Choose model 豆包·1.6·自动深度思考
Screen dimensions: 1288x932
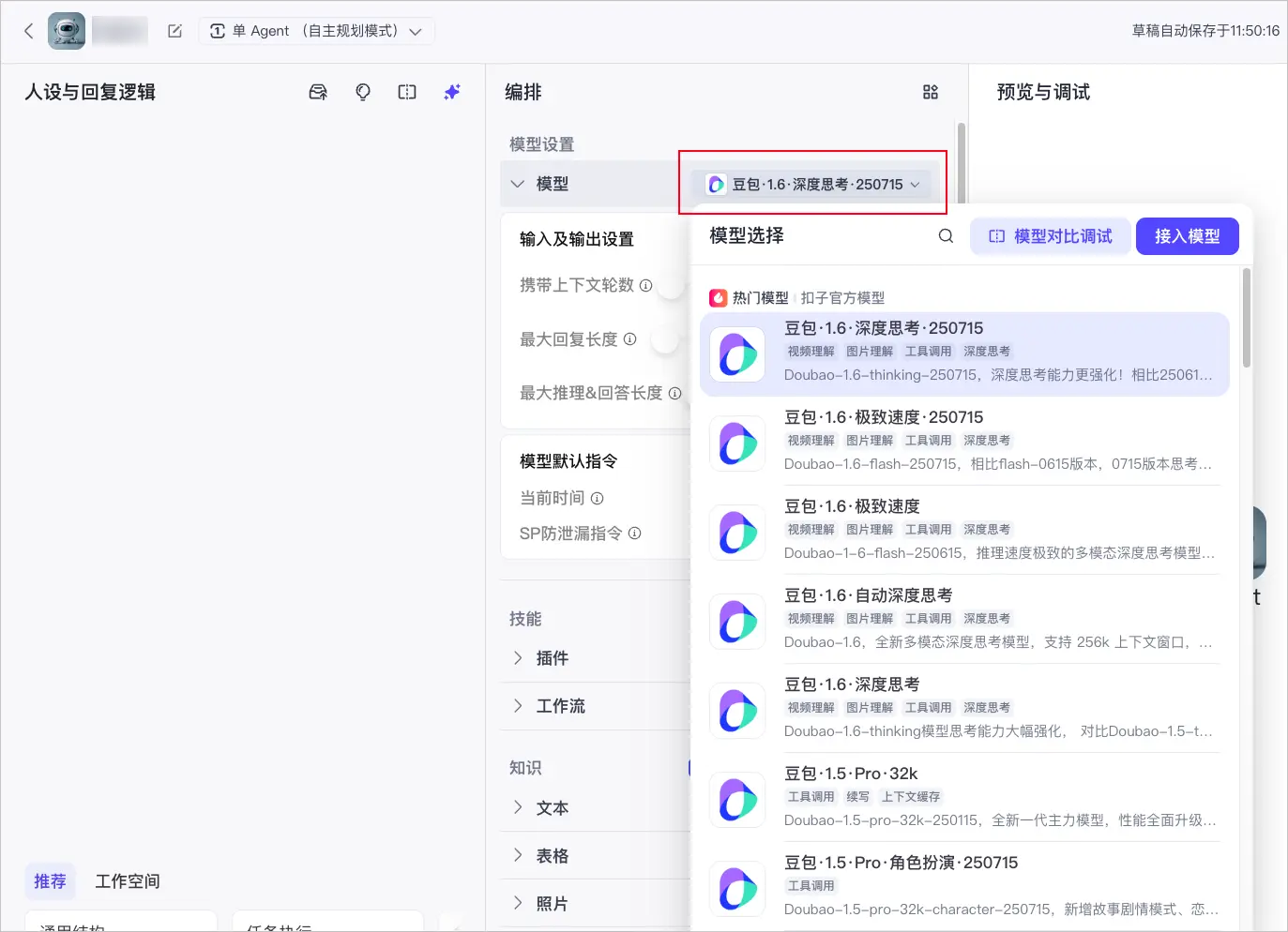[964, 620]
